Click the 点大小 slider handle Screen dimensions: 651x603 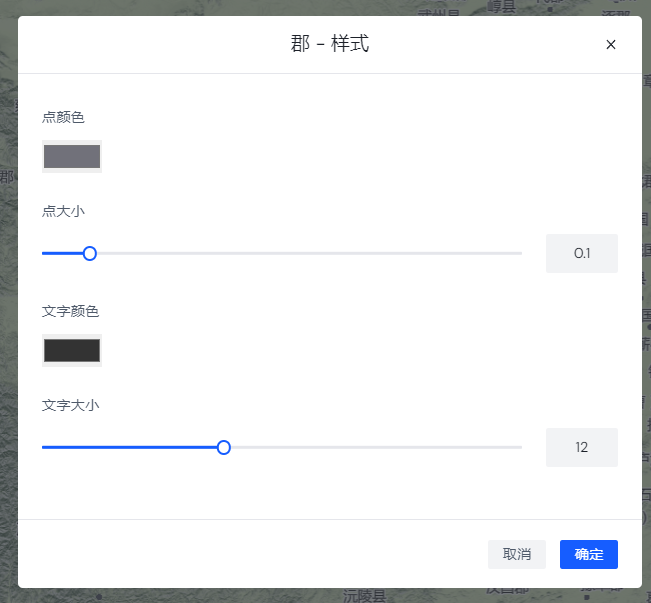[x=90, y=254]
